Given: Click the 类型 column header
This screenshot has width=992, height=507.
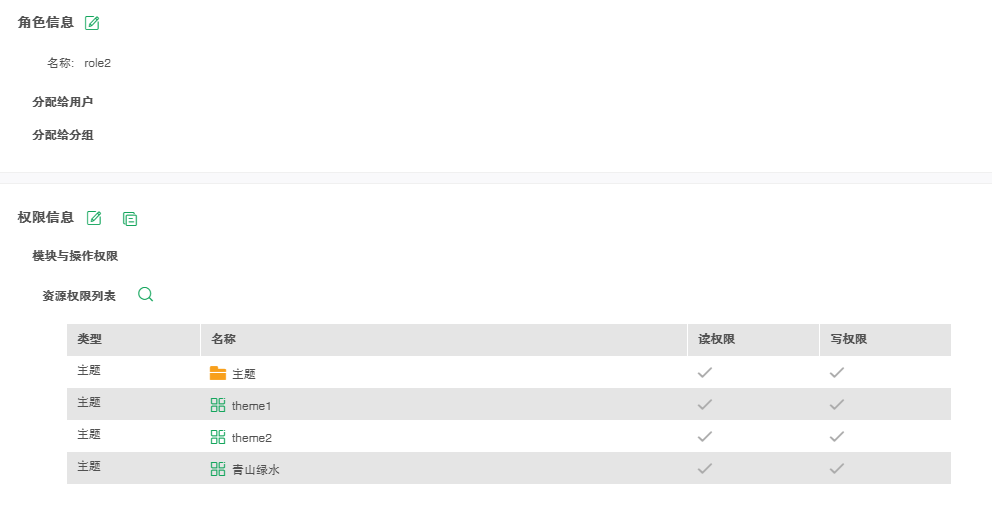Looking at the screenshot, I should click(x=90, y=340).
